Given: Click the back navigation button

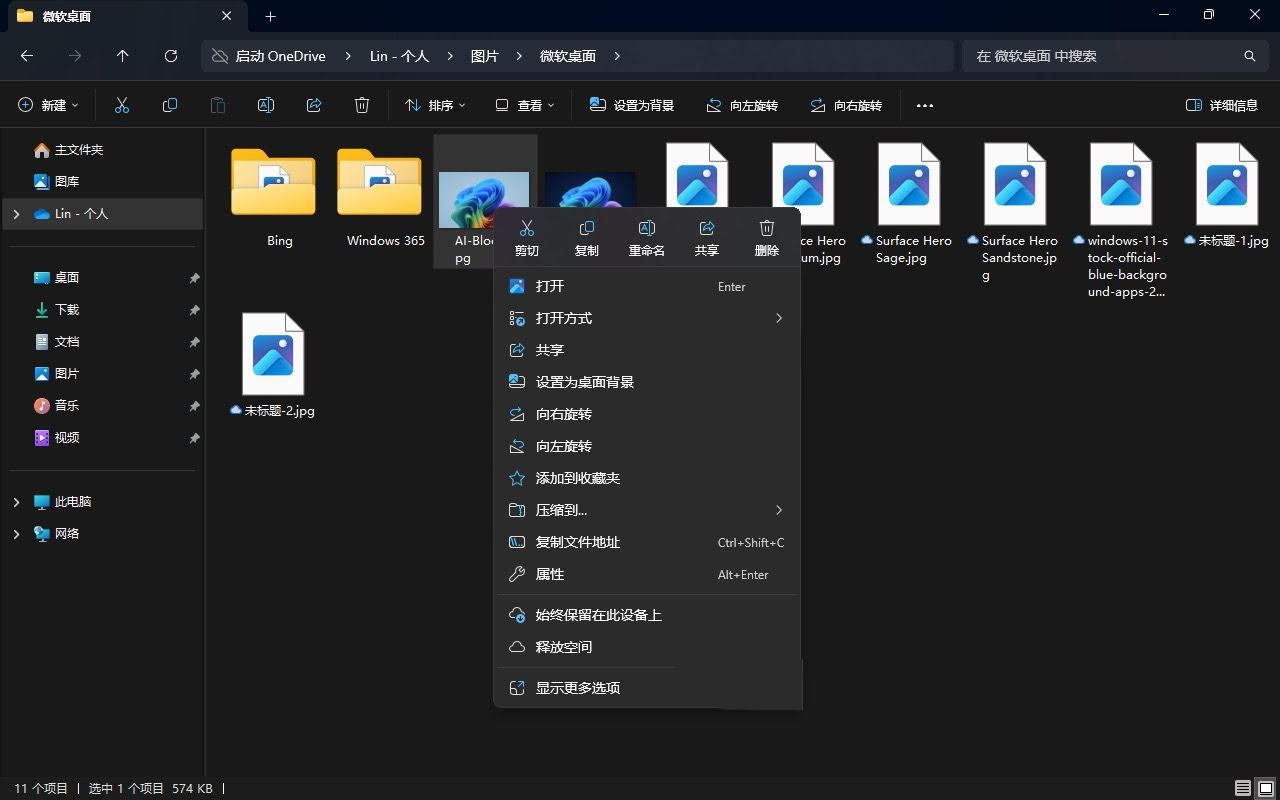Looking at the screenshot, I should [26, 56].
